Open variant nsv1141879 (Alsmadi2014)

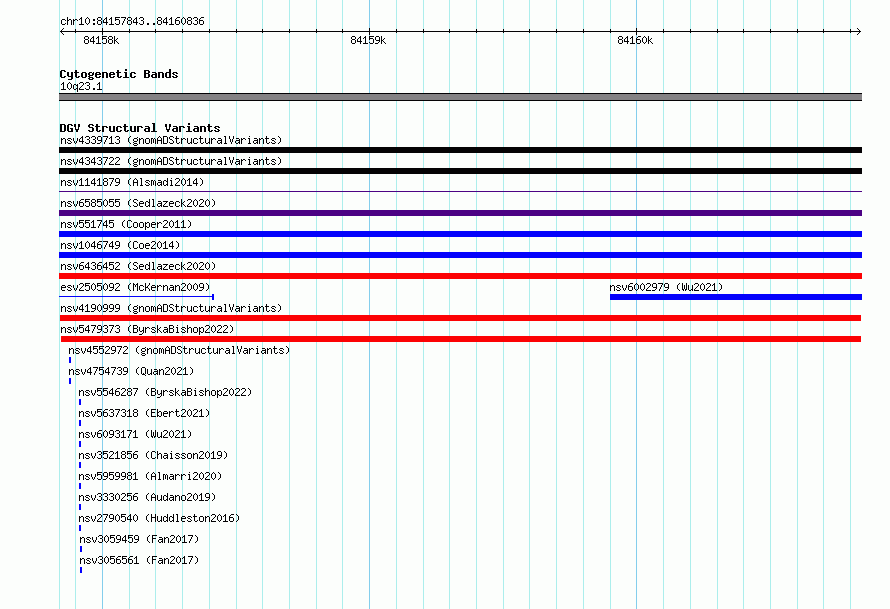point(132,182)
